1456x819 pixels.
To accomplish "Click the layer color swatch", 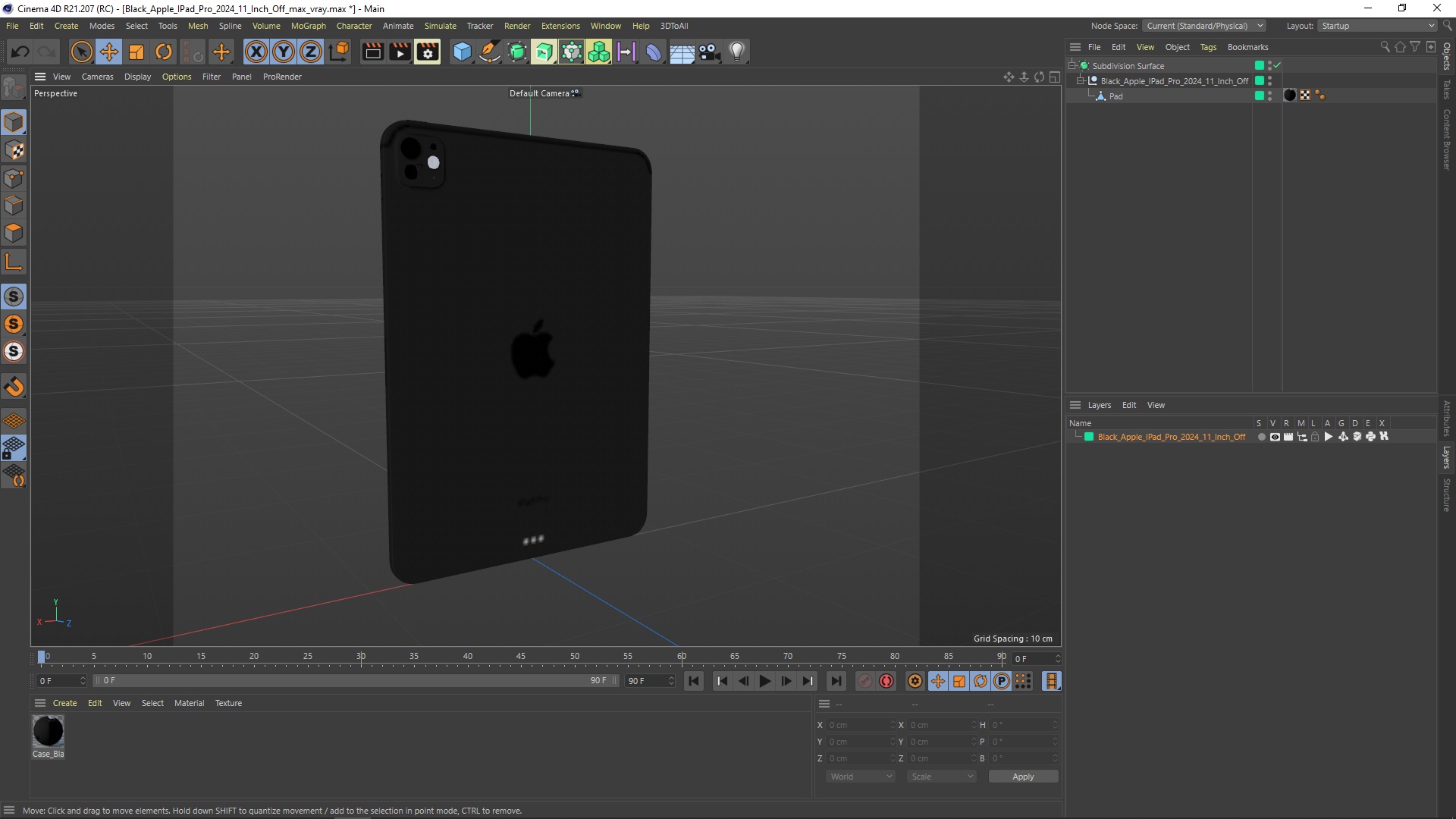I will pos(1089,437).
